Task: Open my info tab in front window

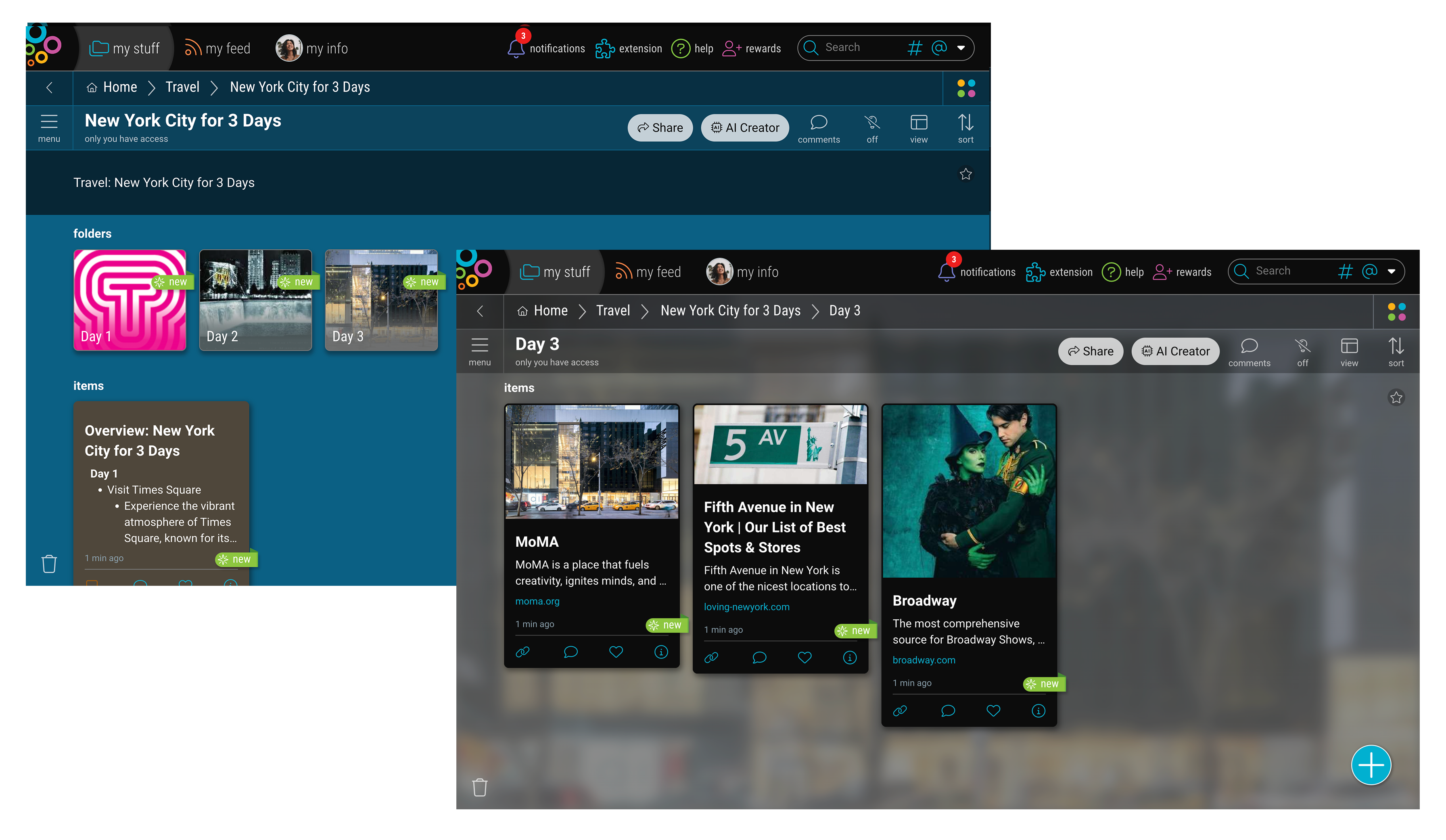Action: [742, 272]
